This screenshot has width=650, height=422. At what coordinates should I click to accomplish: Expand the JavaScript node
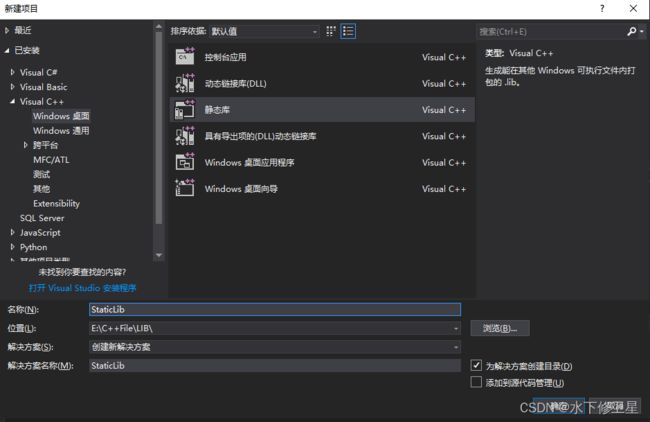pos(12,232)
